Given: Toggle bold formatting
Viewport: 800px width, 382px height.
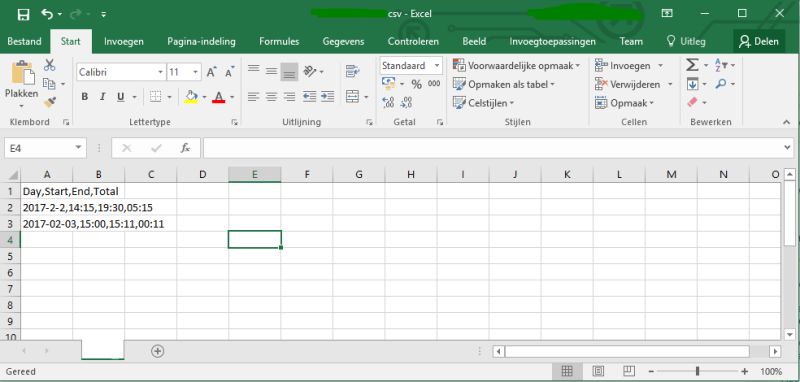Looking at the screenshot, I should point(85,97).
